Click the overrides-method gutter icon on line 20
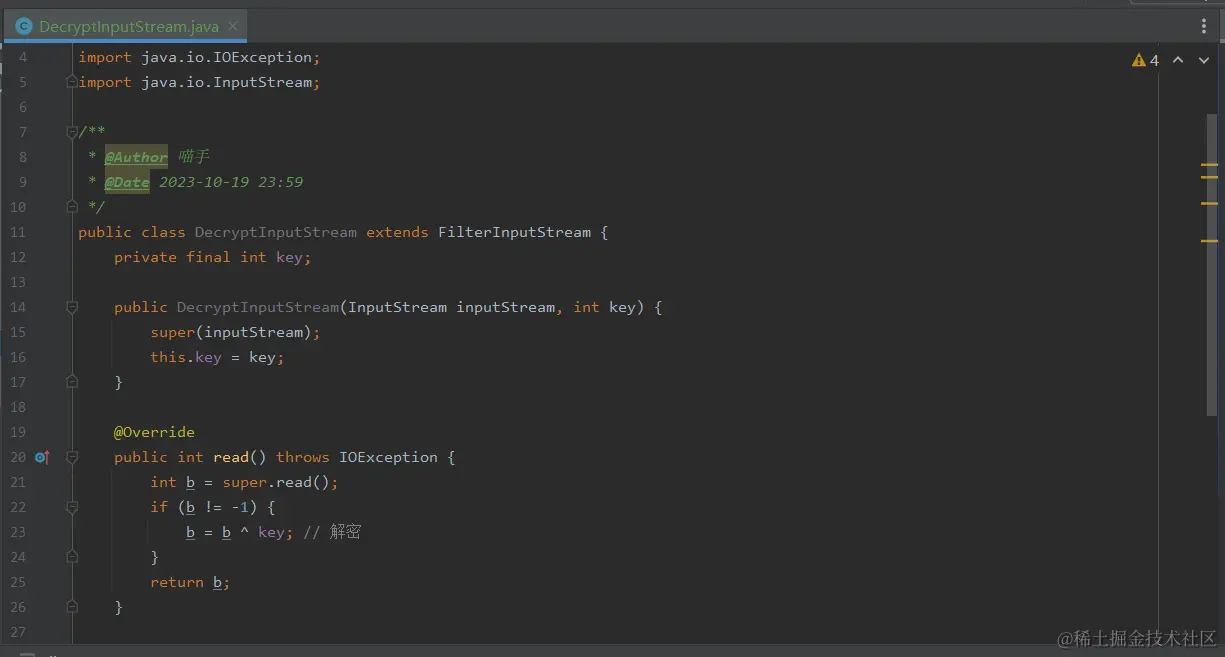 click(x=42, y=457)
